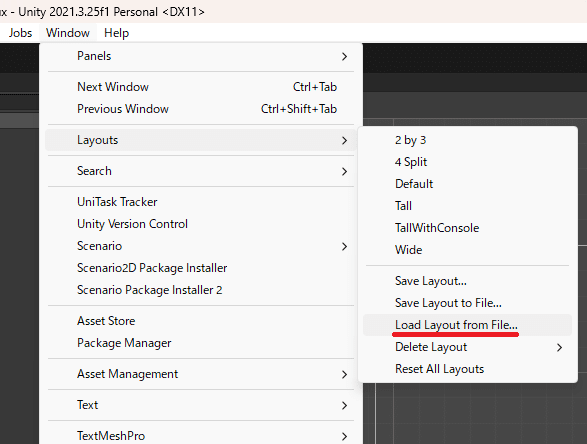Click Load Layout from File...
This screenshot has height=444, width=587.
(x=467, y=325)
